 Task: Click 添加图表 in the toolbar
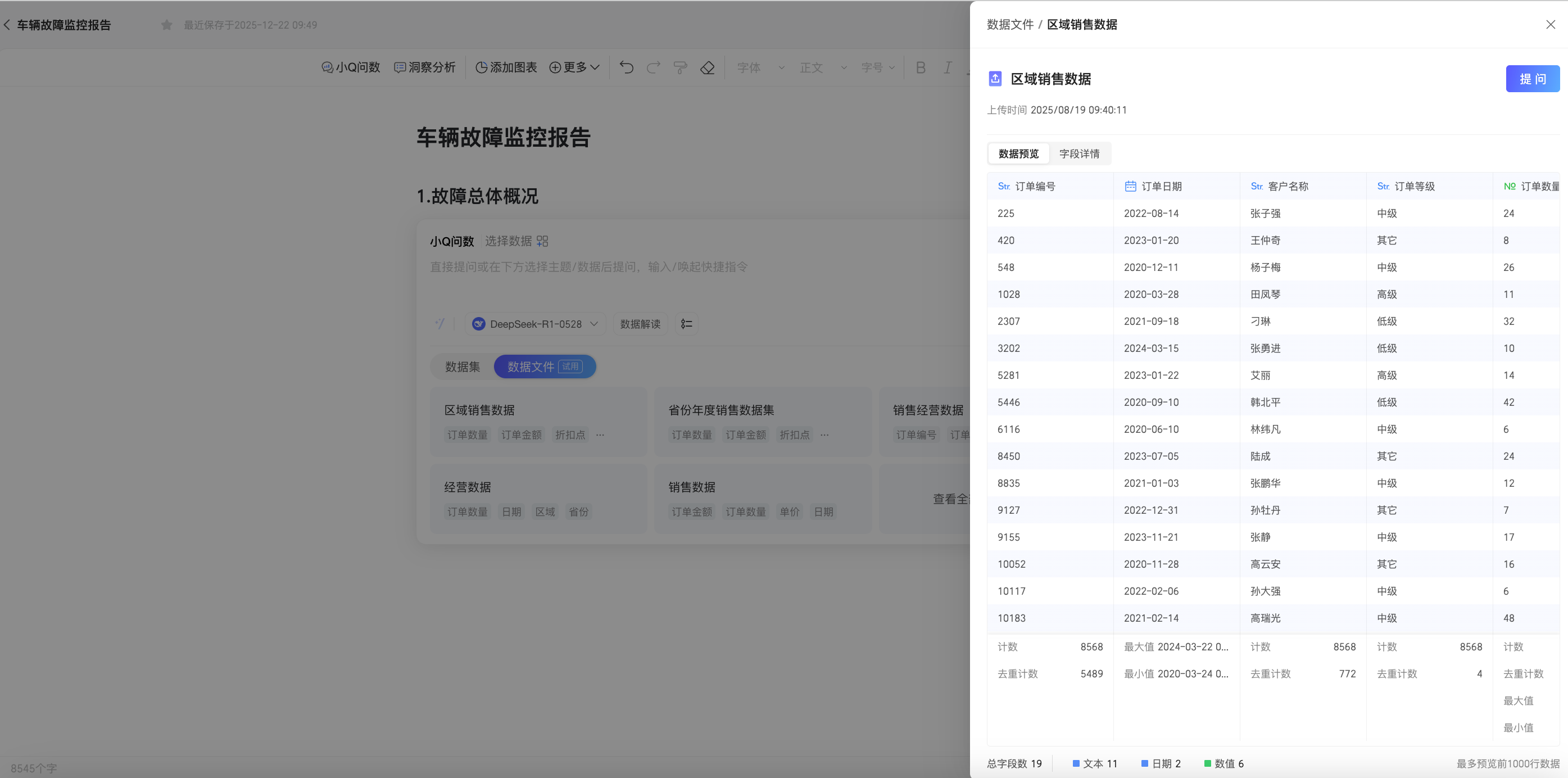[x=506, y=67]
